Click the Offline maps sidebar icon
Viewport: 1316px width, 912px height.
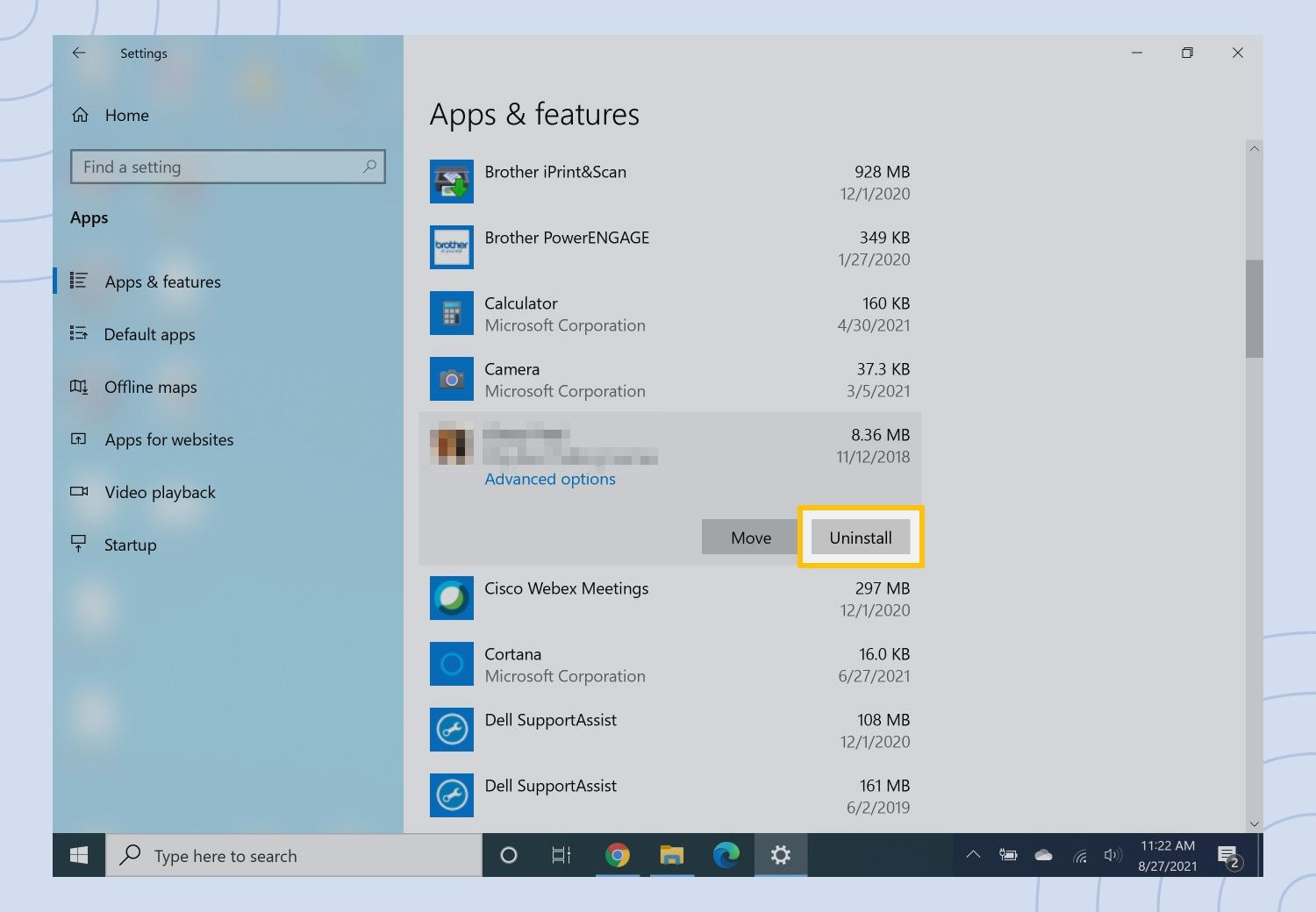[x=79, y=386]
